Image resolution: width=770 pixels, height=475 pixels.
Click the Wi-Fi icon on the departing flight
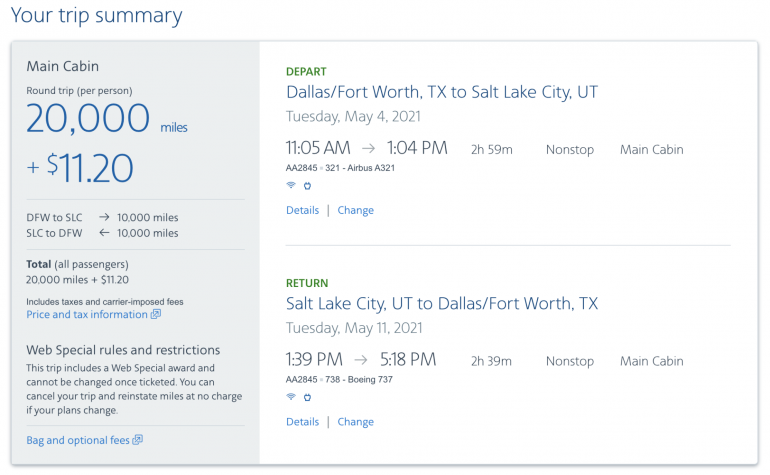291,185
